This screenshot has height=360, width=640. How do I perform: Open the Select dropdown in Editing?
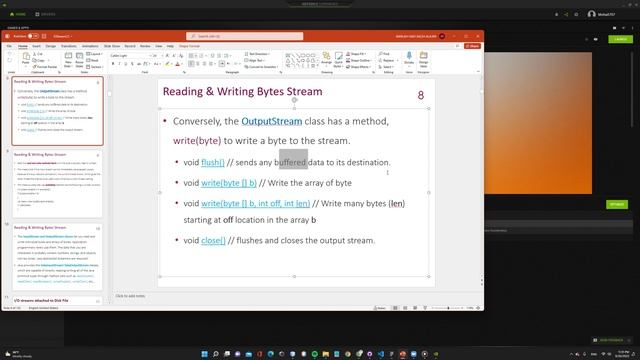tap(386, 67)
